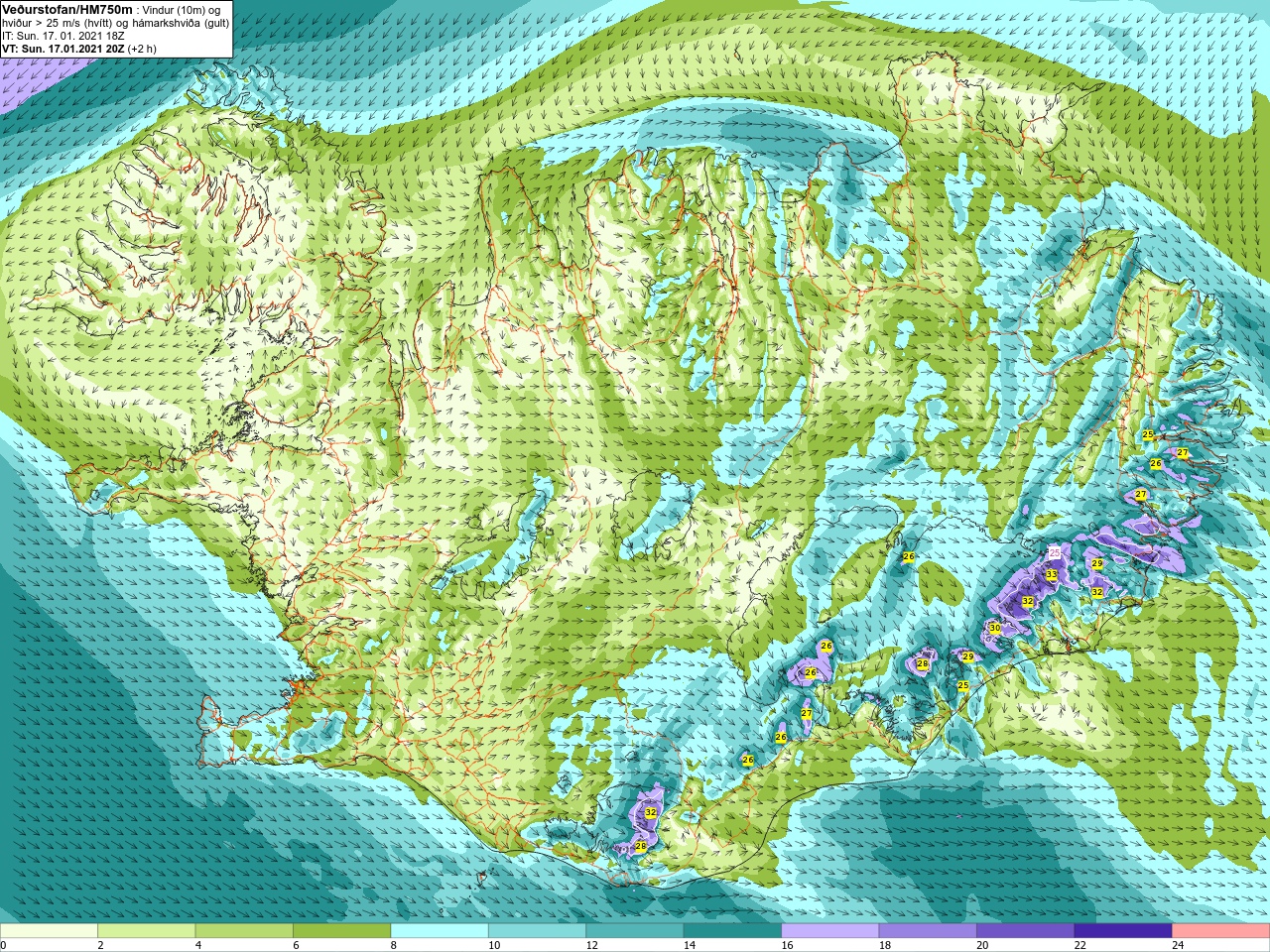Click the pink above-24 legend swatch

[x=1221, y=931]
